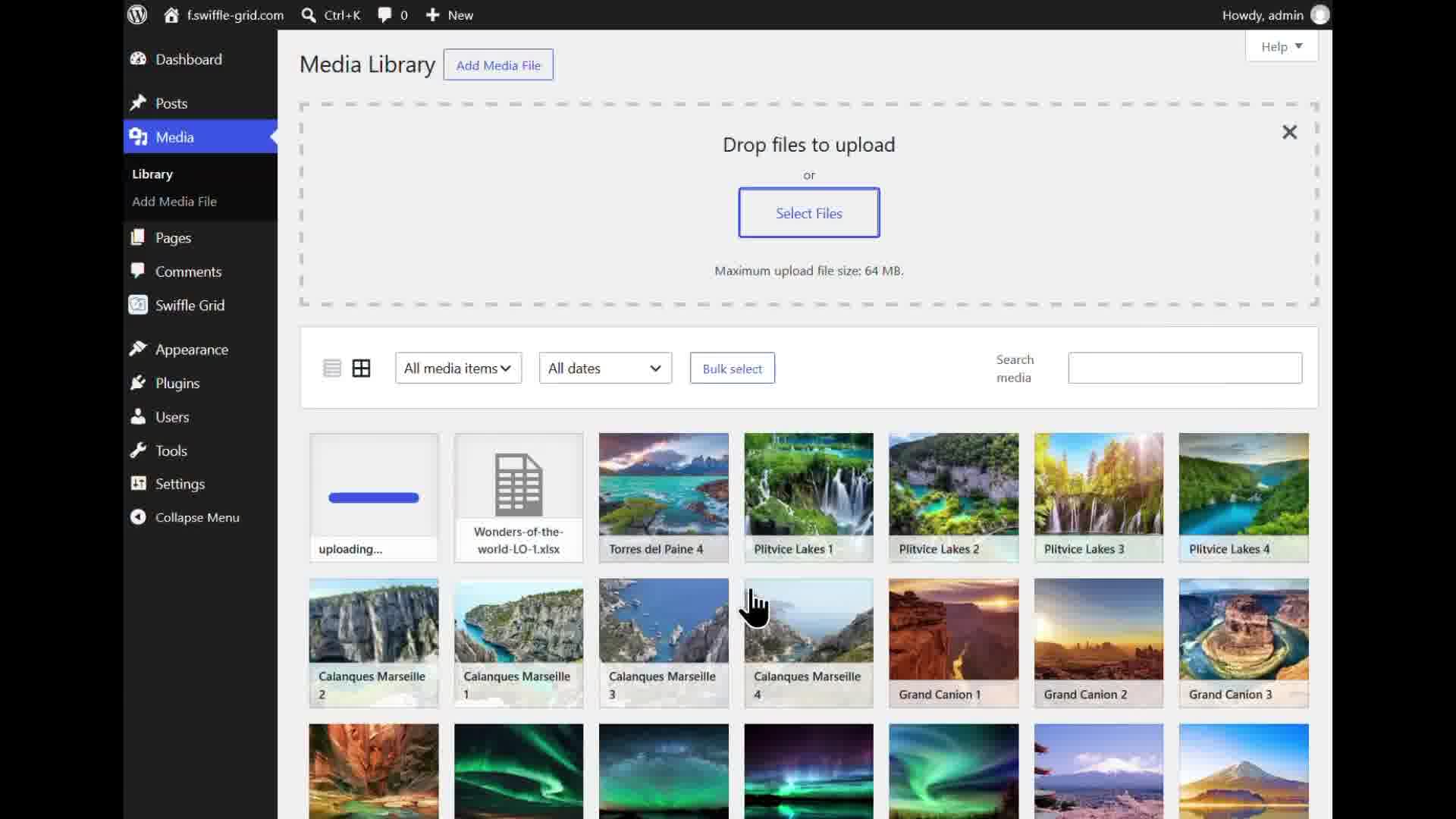This screenshot has width=1456, height=819.
Task: Select the Calanques Marseille 2 image
Action: point(374,643)
